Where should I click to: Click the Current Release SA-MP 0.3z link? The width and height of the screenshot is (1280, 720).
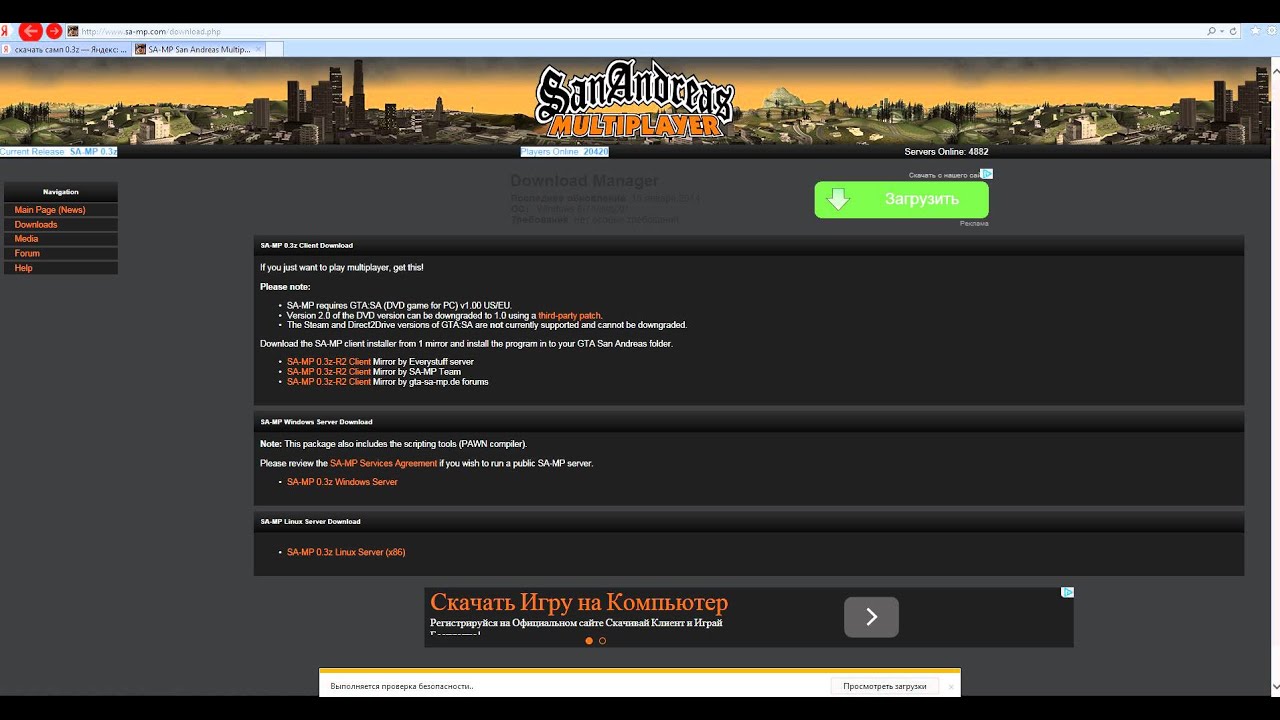(x=59, y=152)
